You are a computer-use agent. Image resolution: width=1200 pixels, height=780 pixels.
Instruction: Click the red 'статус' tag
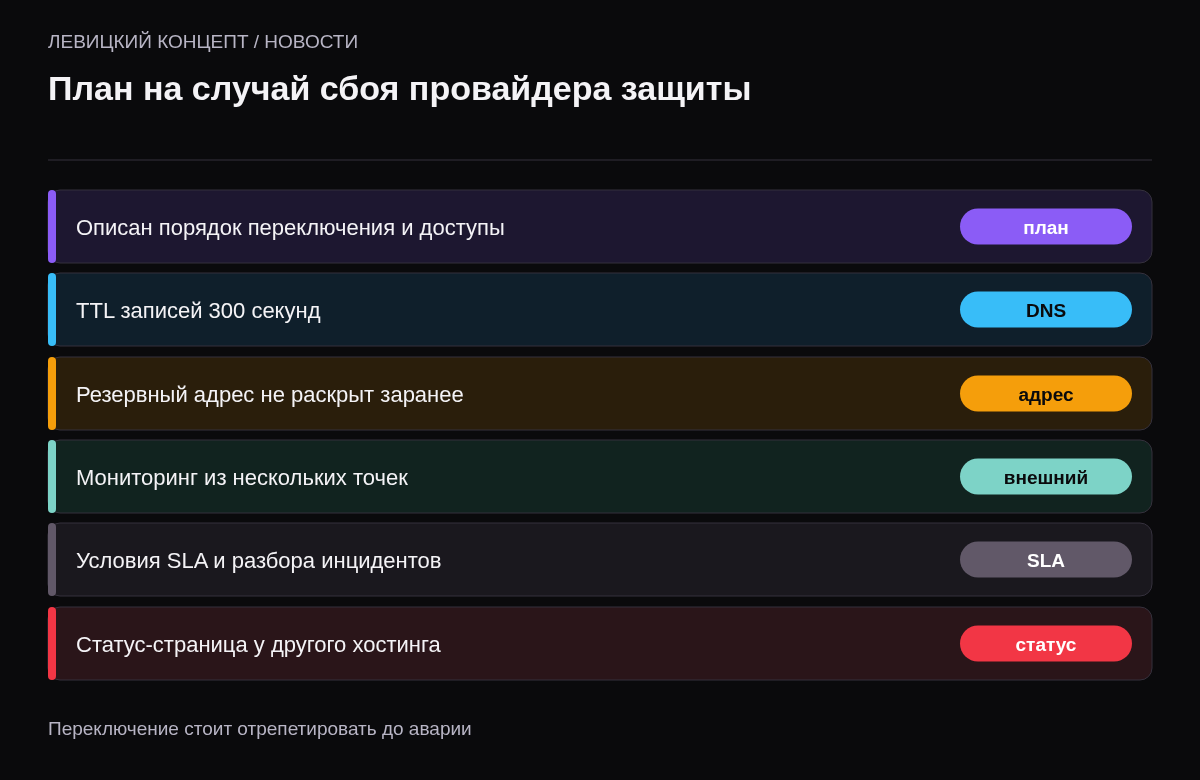1046,644
